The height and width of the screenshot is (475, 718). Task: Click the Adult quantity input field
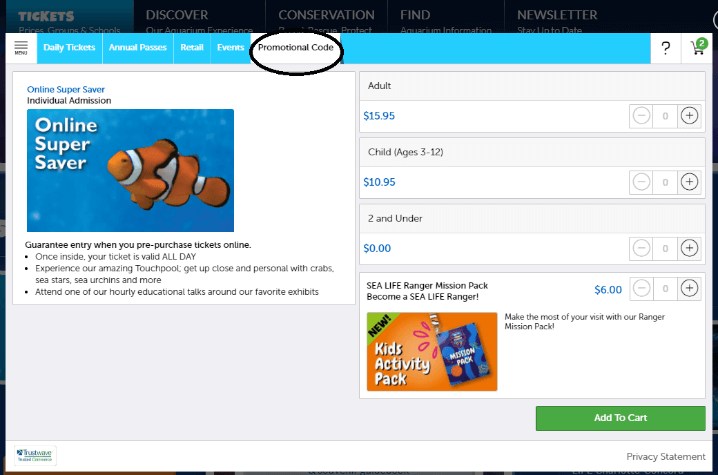665,116
